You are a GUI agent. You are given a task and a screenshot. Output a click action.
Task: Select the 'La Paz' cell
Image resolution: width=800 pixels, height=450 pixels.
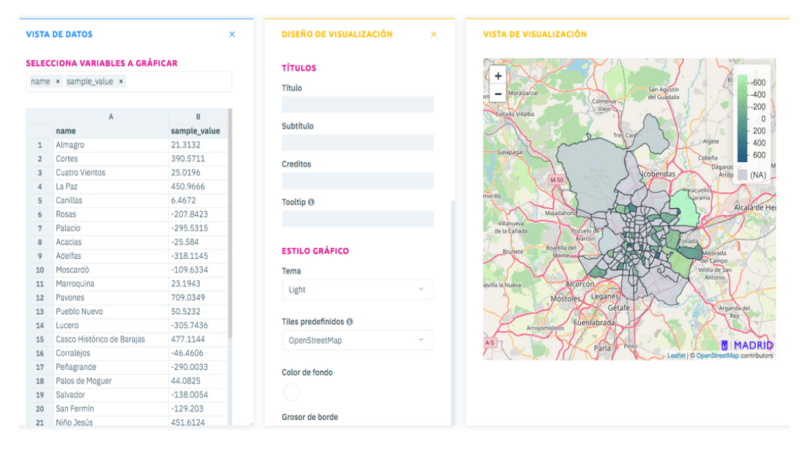[x=111, y=187]
